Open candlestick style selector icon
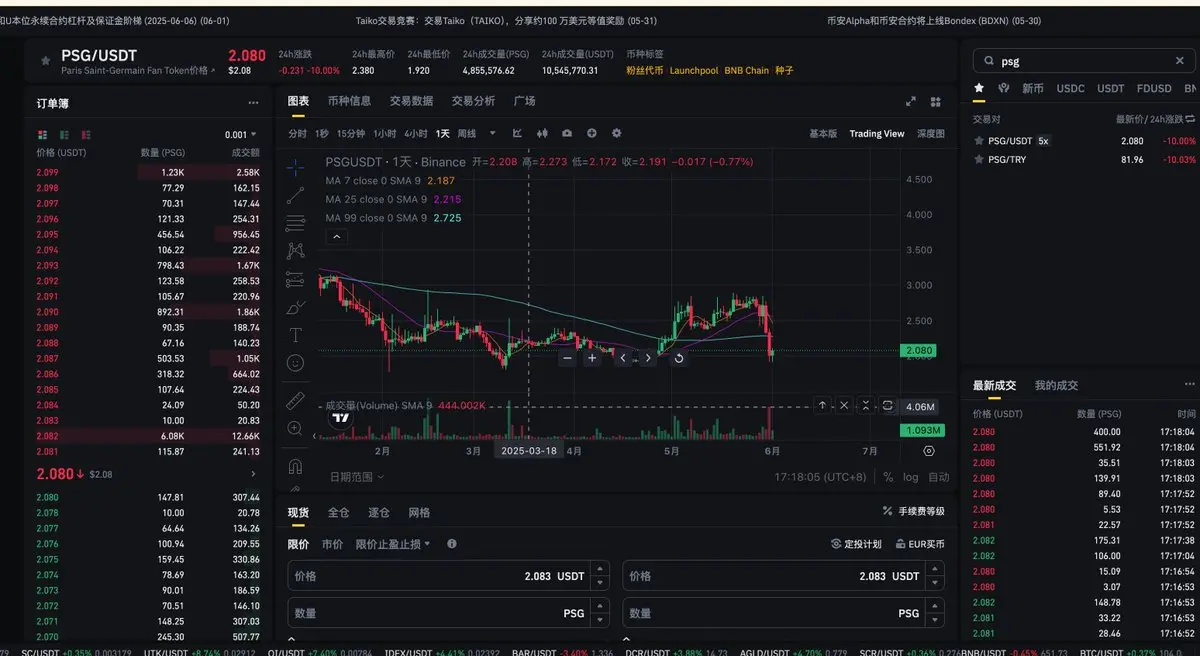Viewport: 1200px width, 656px height. [x=543, y=133]
